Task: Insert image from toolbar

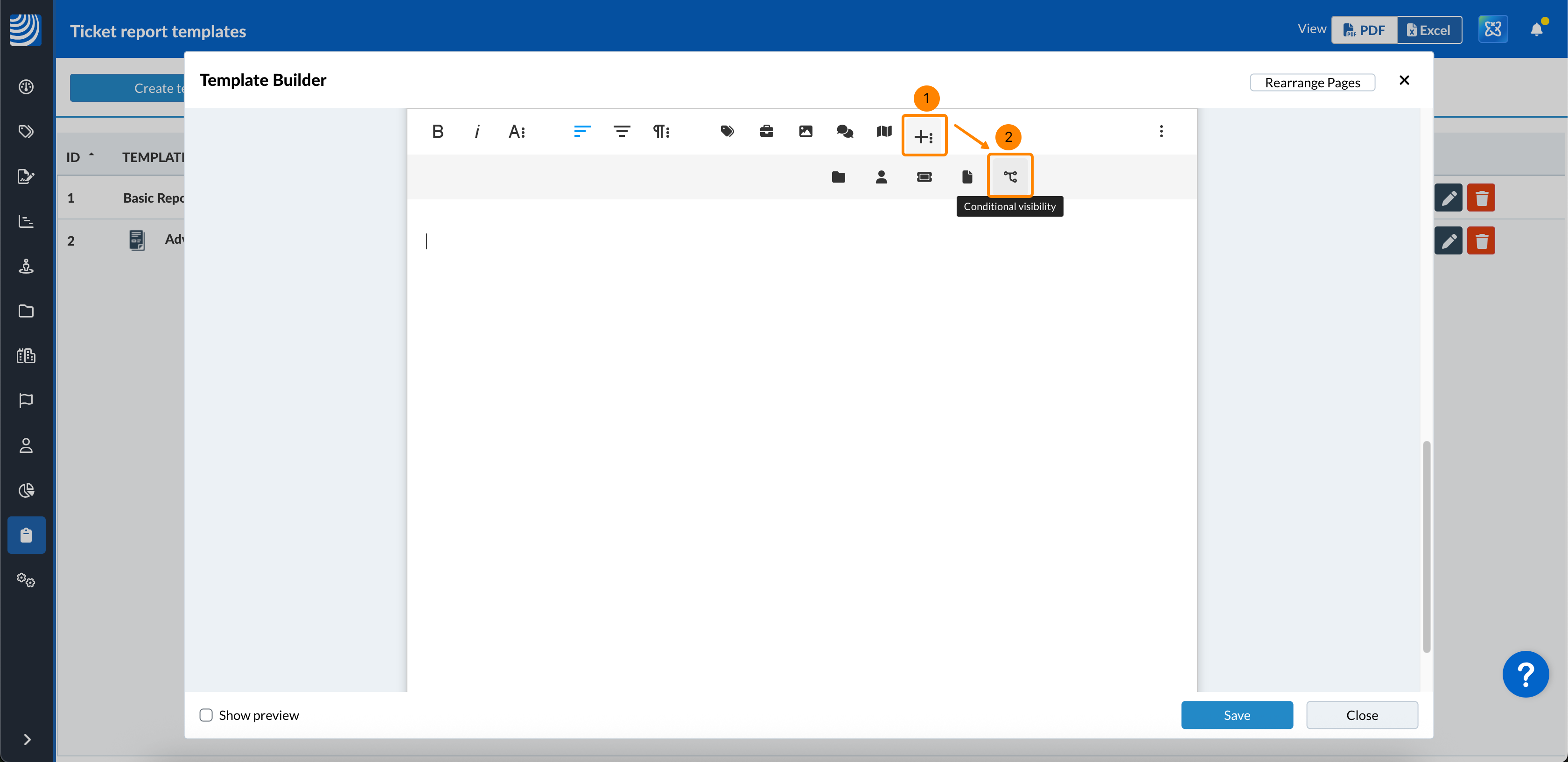Action: 805,132
